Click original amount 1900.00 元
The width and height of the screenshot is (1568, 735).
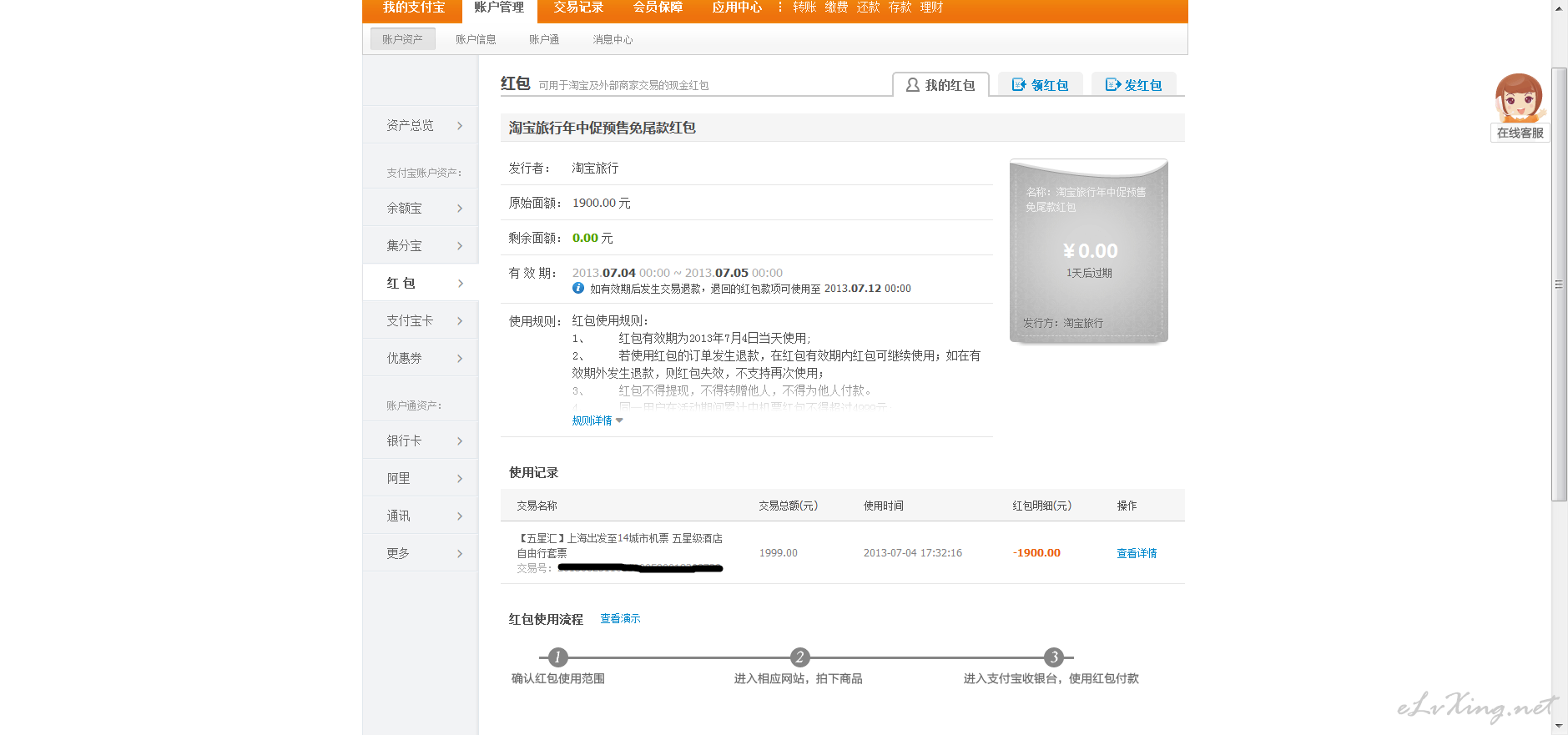click(x=601, y=204)
